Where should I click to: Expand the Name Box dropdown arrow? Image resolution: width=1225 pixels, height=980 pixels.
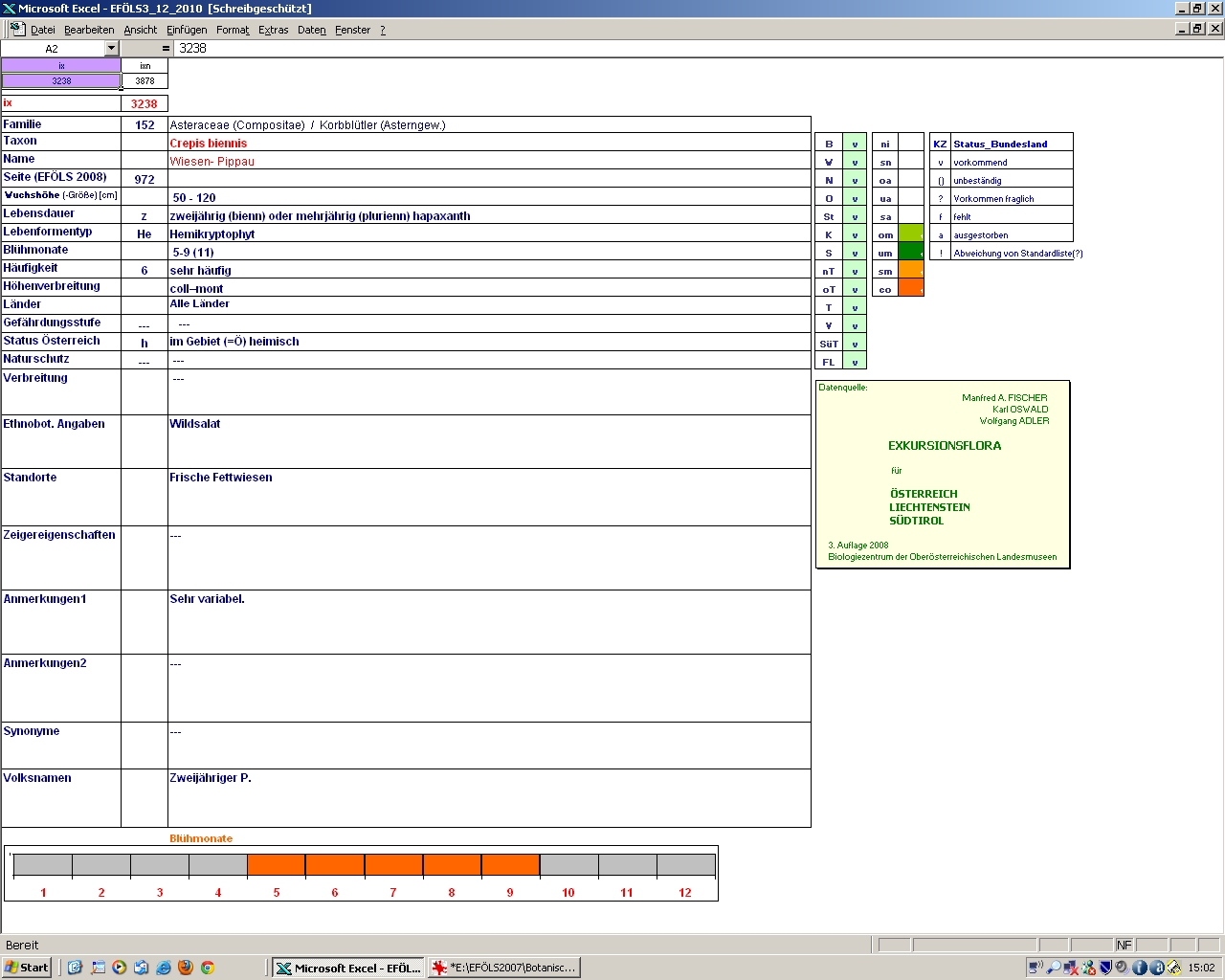111,48
